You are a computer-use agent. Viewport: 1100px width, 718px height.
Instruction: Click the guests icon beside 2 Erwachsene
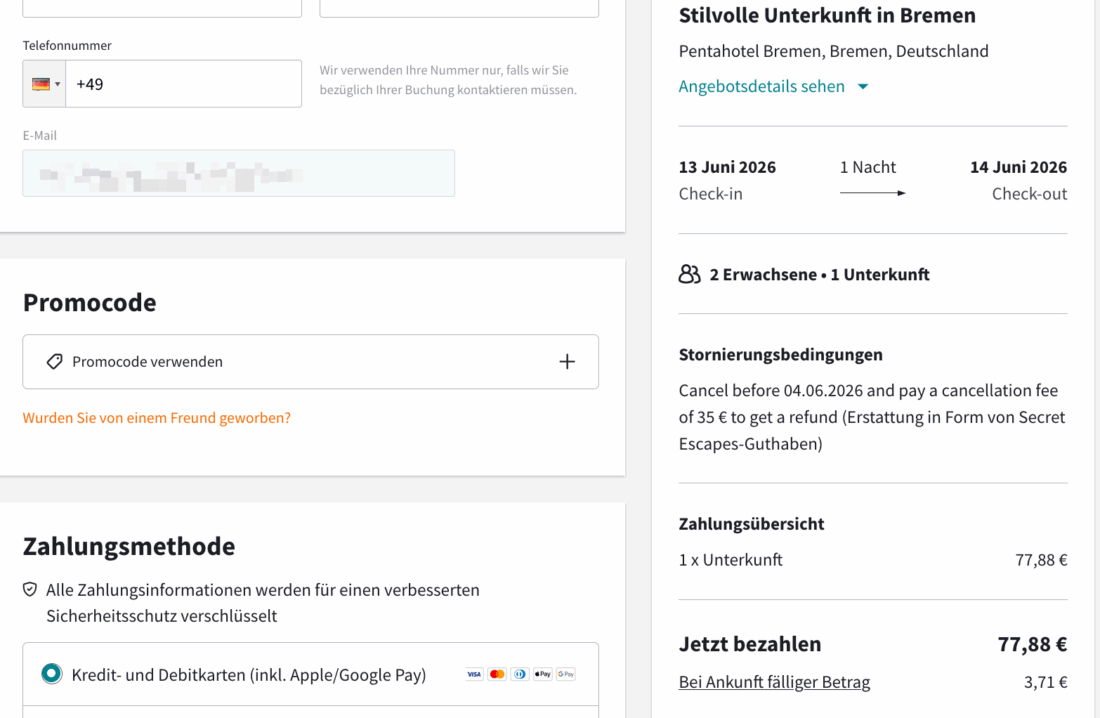(689, 274)
